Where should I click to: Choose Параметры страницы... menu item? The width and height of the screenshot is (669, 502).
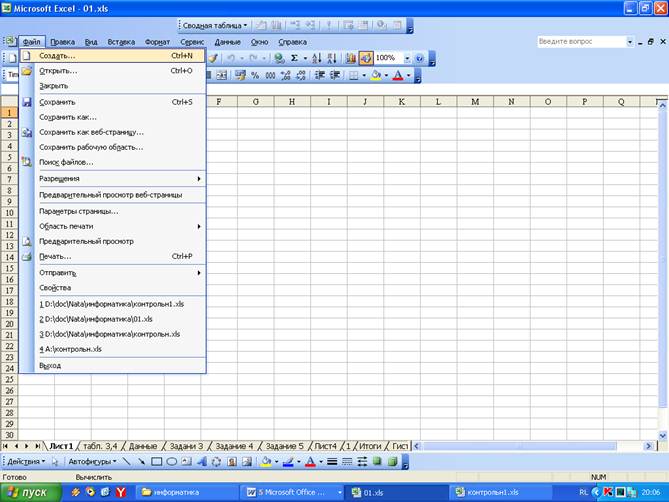(112, 212)
